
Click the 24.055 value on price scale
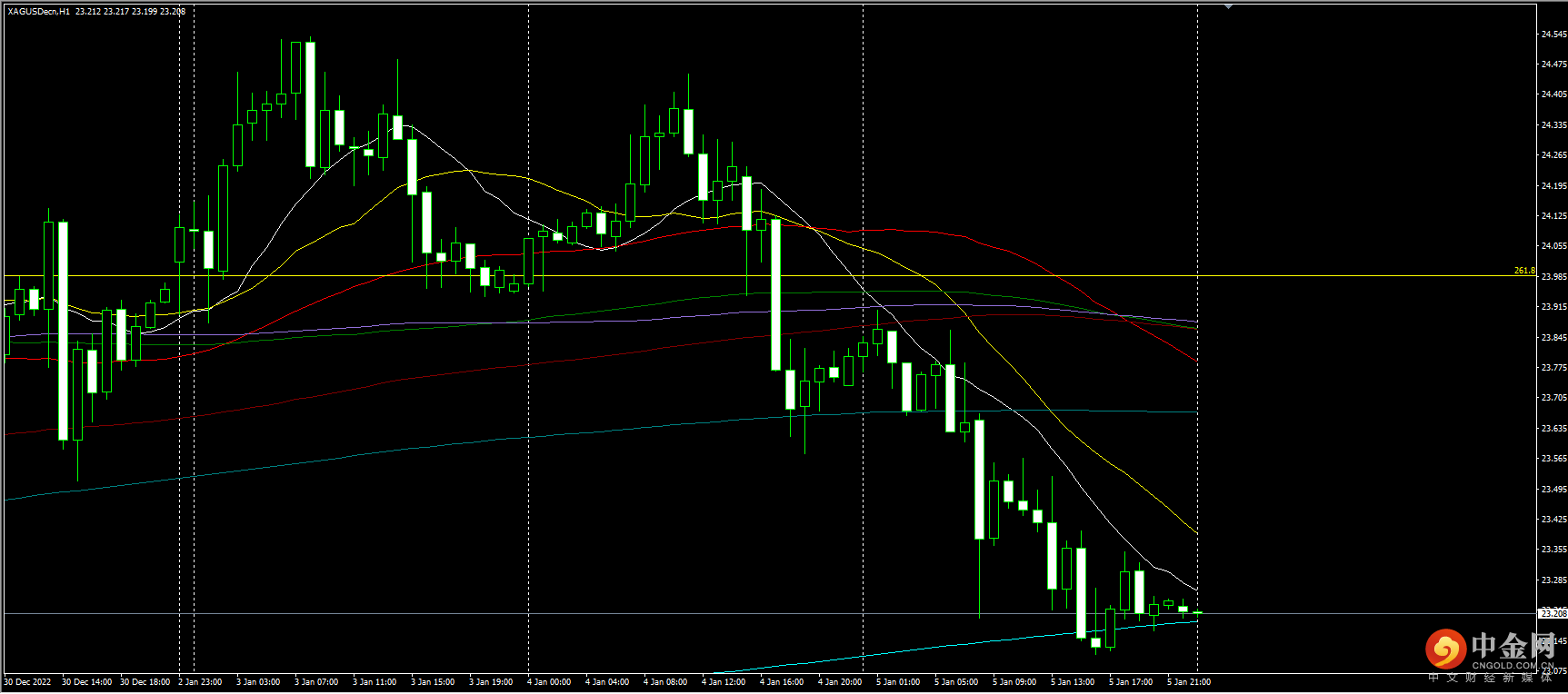[1553, 246]
